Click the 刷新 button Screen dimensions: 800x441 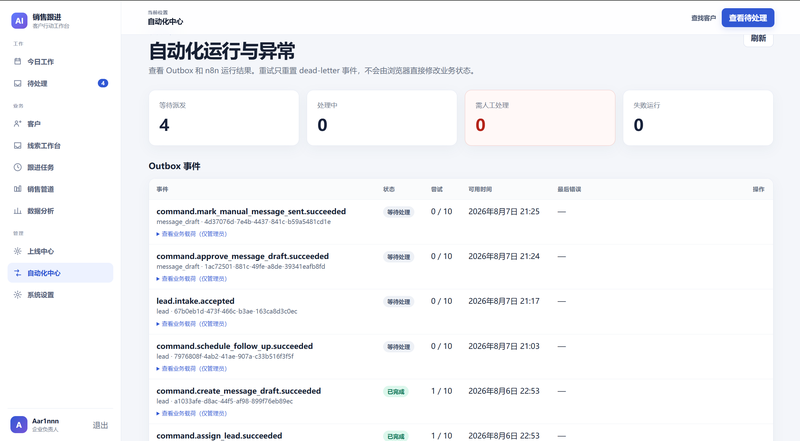point(758,38)
